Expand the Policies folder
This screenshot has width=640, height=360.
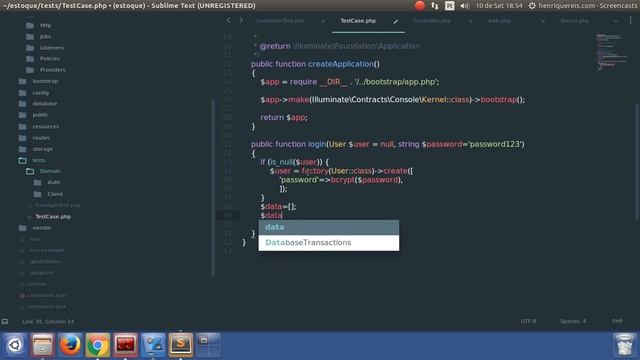(x=50, y=59)
